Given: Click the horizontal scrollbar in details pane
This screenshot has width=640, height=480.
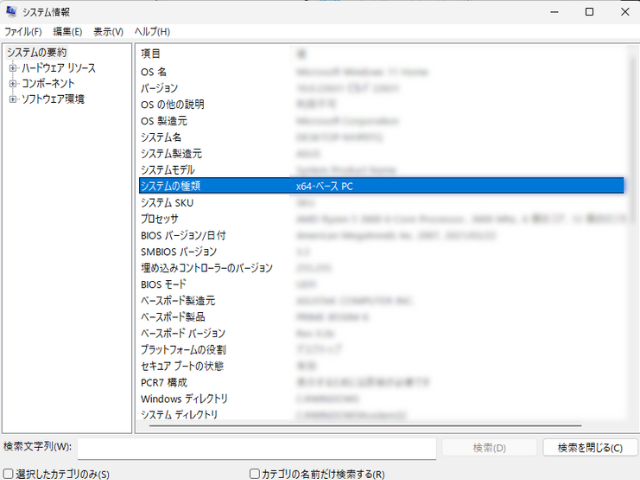Looking at the screenshot, I should [x=365, y=425].
